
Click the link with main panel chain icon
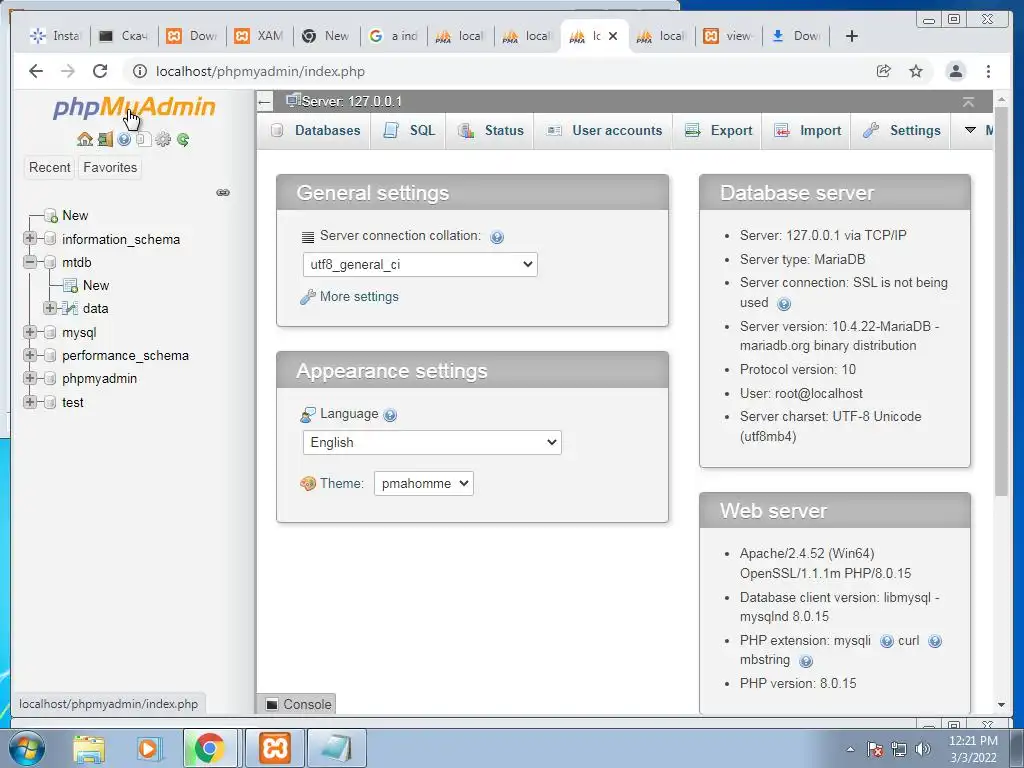pyautogui.click(x=223, y=193)
